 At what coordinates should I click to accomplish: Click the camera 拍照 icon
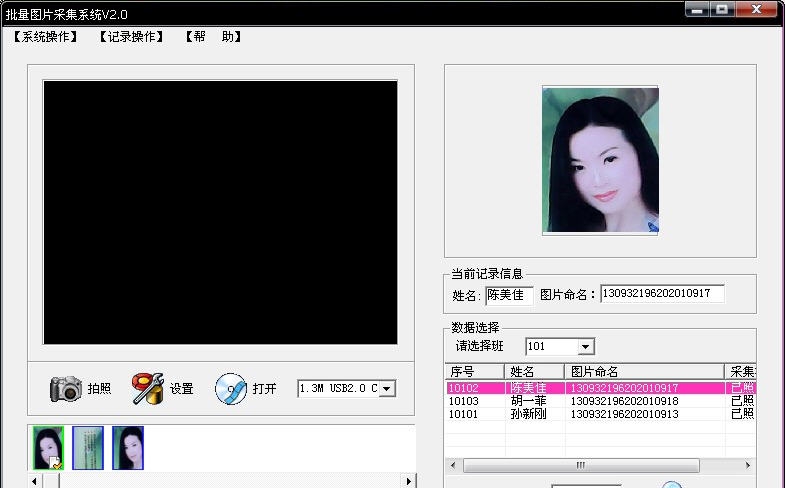(x=66, y=389)
